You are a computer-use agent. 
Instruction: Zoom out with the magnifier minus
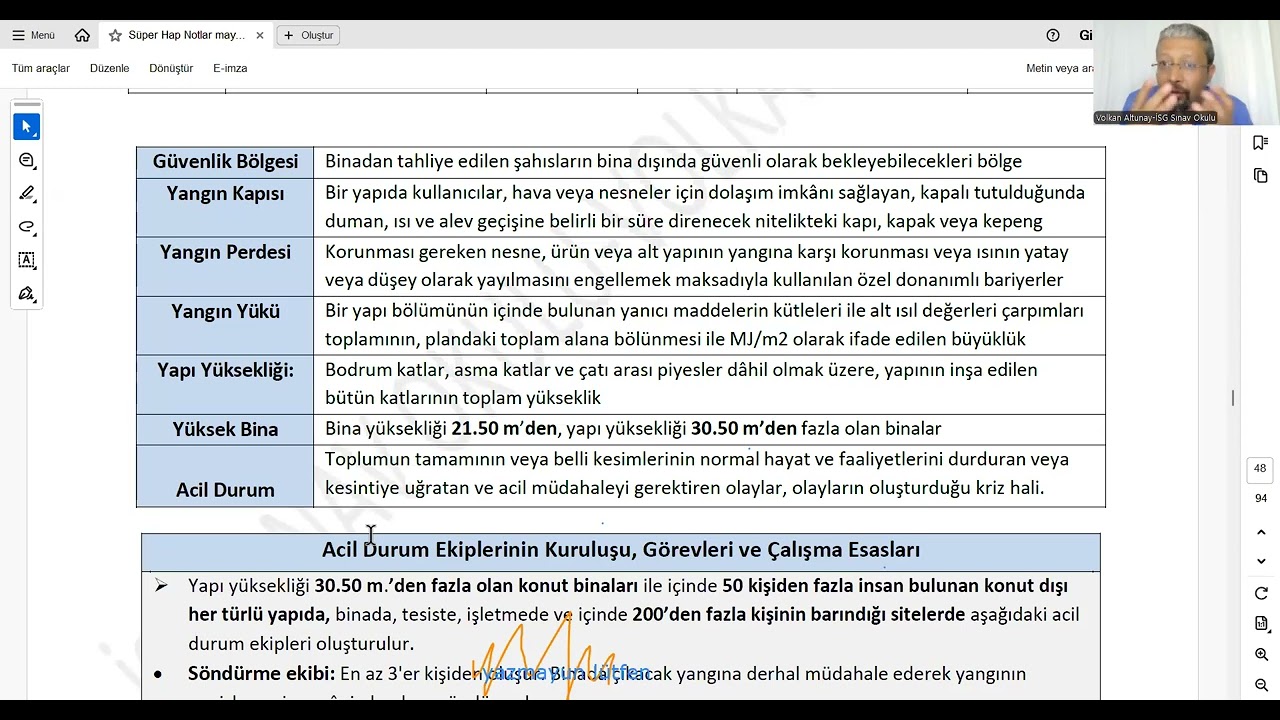1261,686
